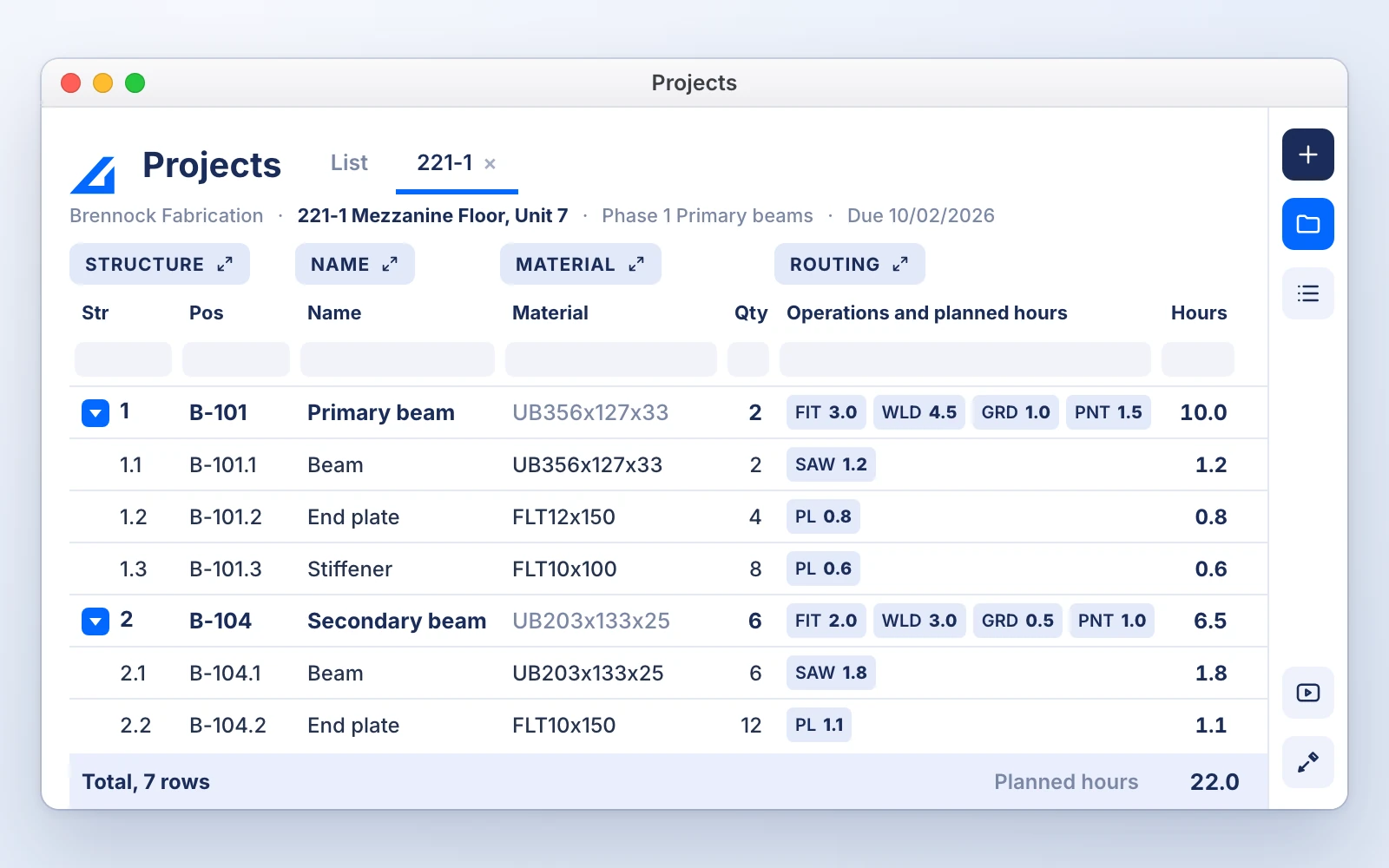Click the Operations filter field
The height and width of the screenshot is (868, 1389).
[x=965, y=359]
